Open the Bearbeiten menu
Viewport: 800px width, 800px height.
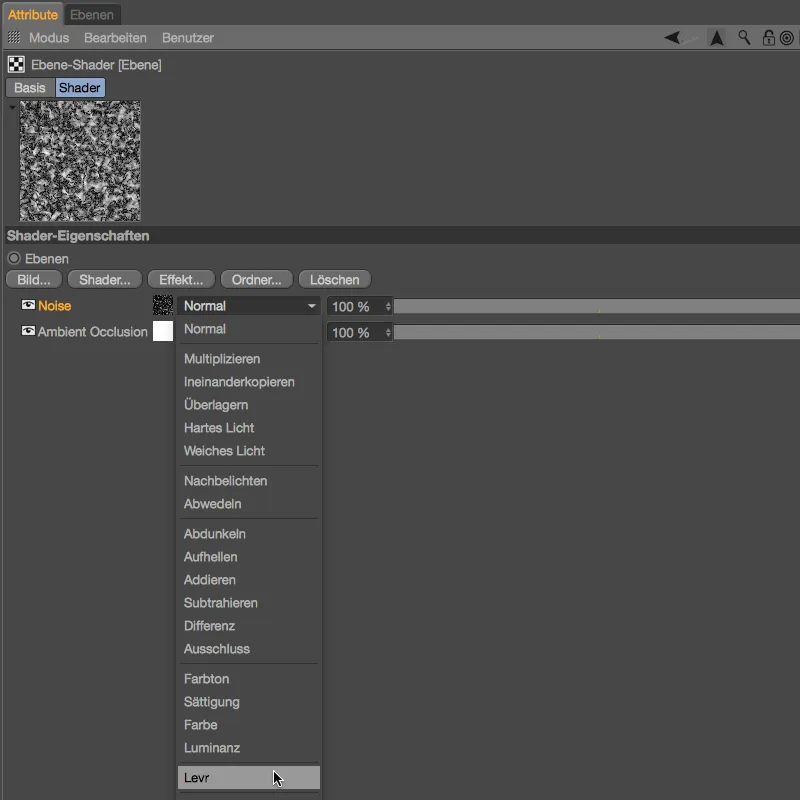point(115,38)
